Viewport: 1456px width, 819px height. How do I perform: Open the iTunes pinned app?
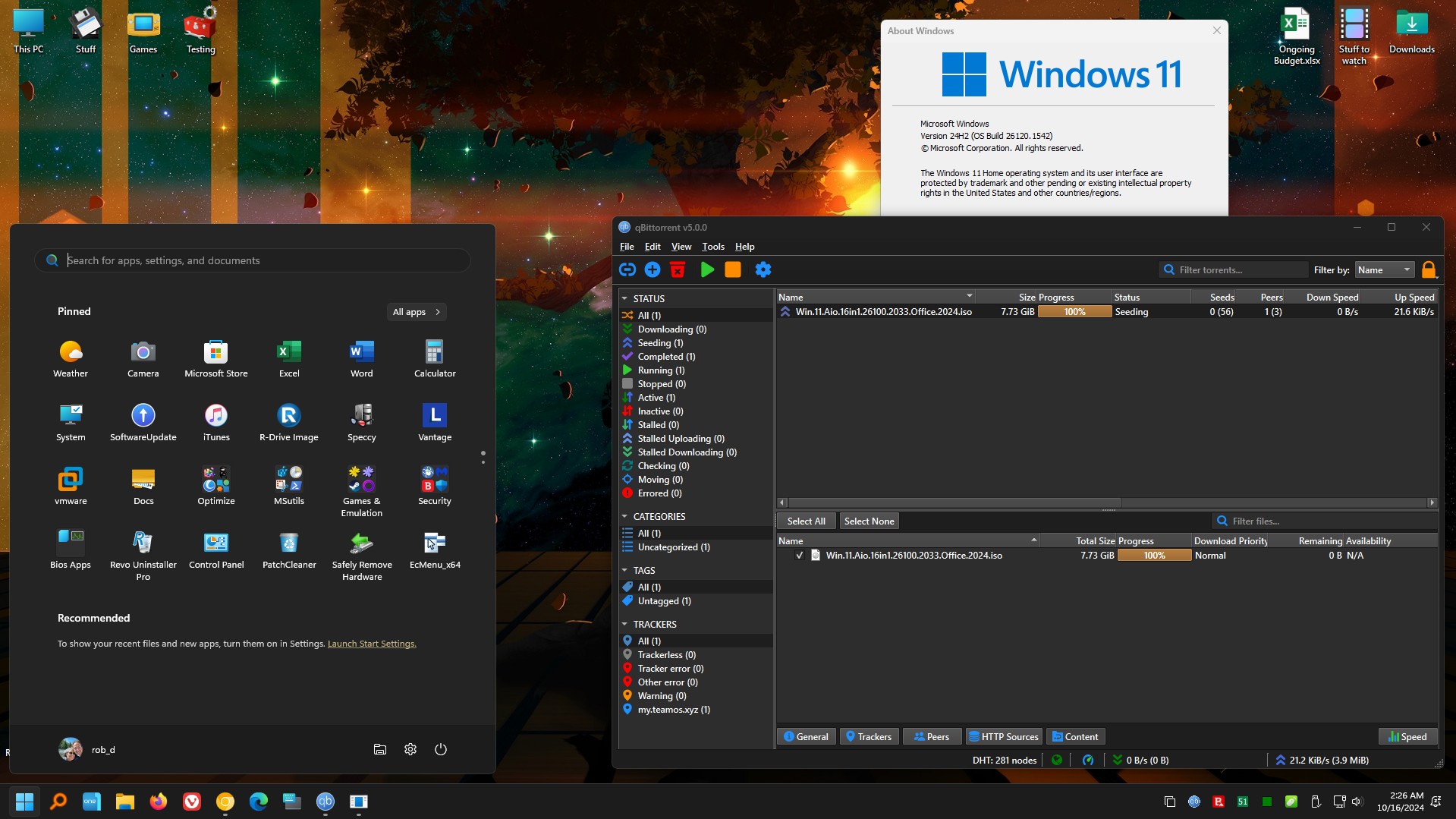tap(216, 422)
